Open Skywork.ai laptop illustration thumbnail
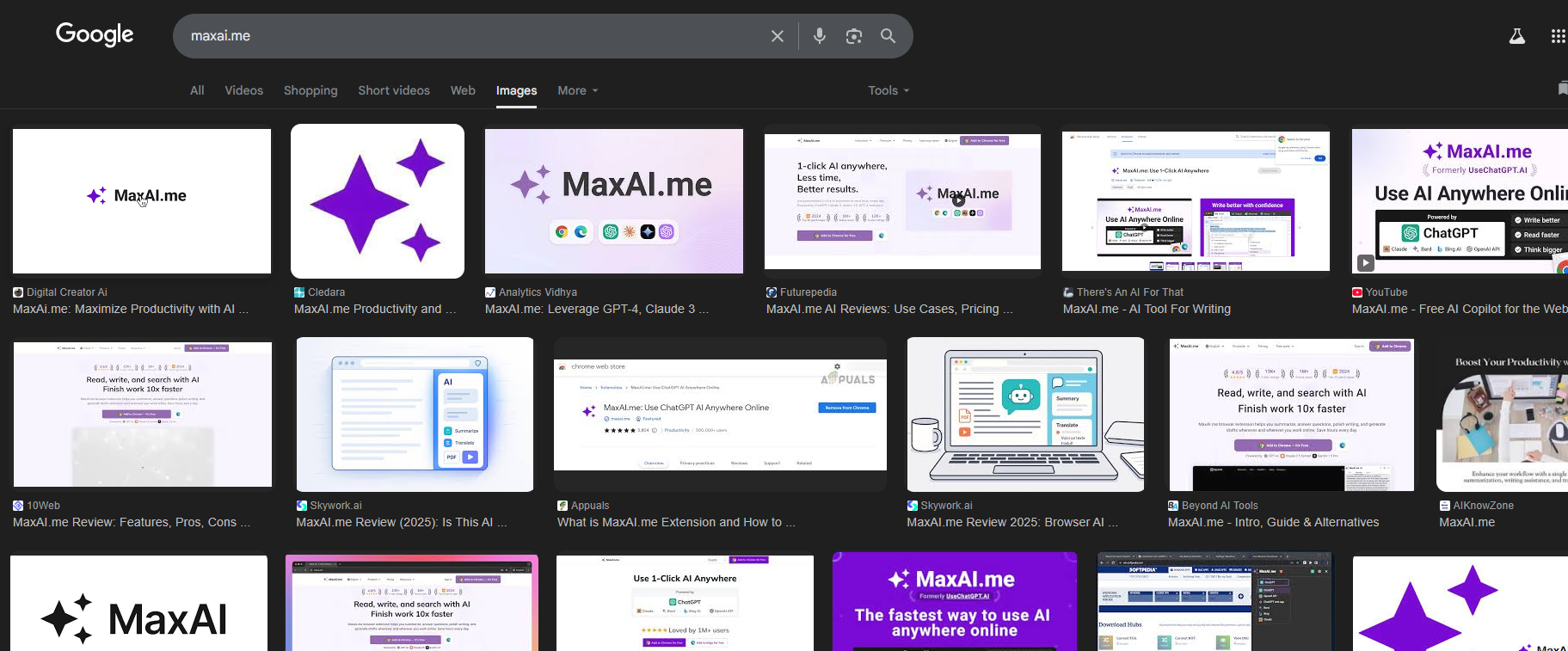Image resolution: width=1568 pixels, height=651 pixels. 1025,415
